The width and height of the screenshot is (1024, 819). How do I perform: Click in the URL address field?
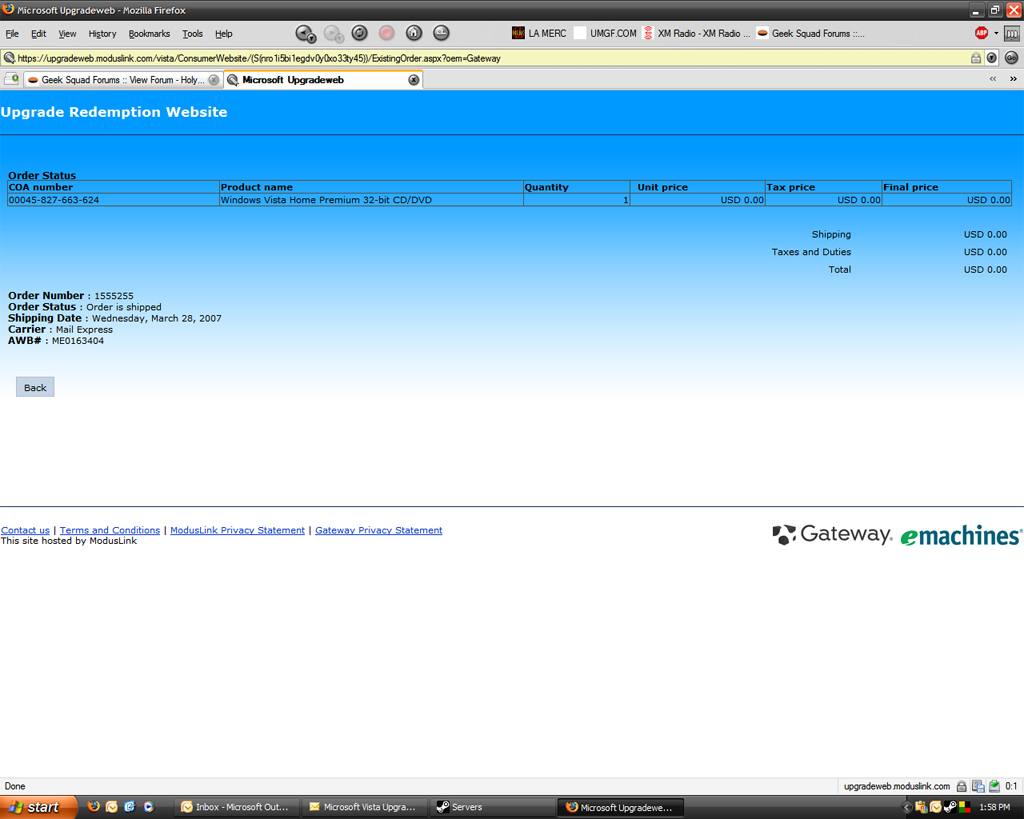coord(492,58)
